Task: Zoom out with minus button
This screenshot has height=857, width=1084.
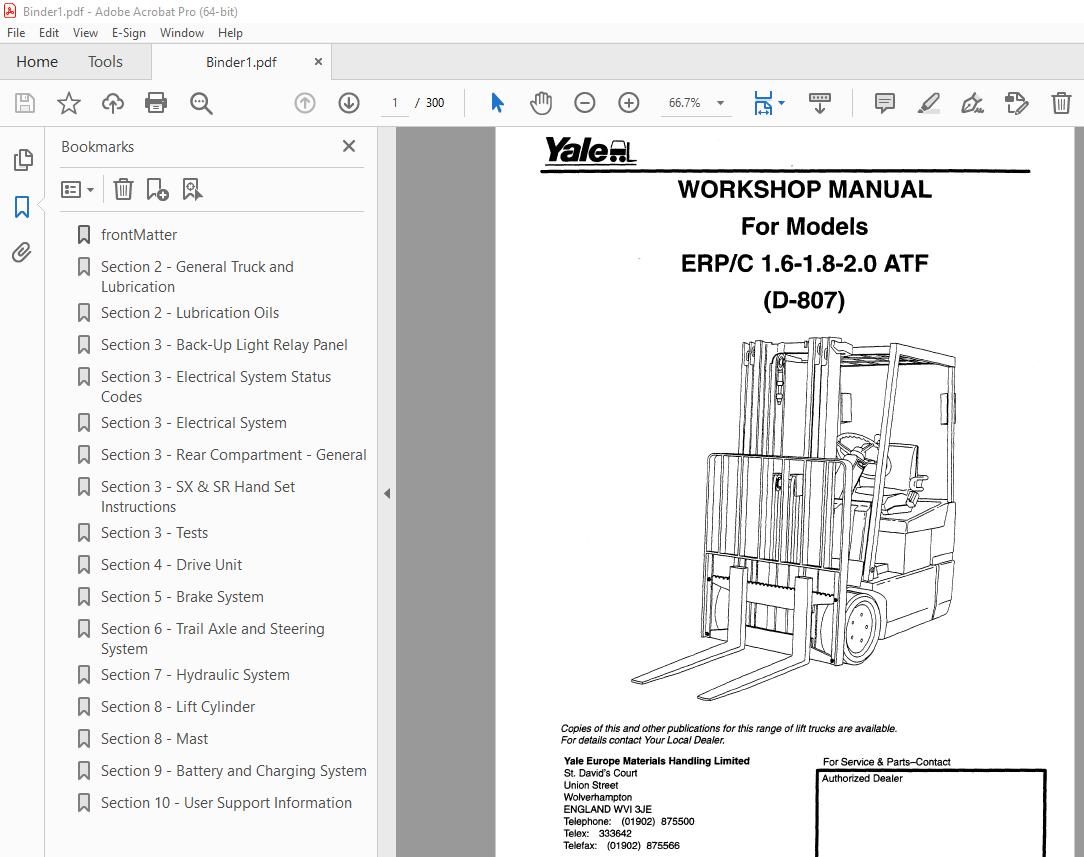Action: pyautogui.click(x=585, y=103)
